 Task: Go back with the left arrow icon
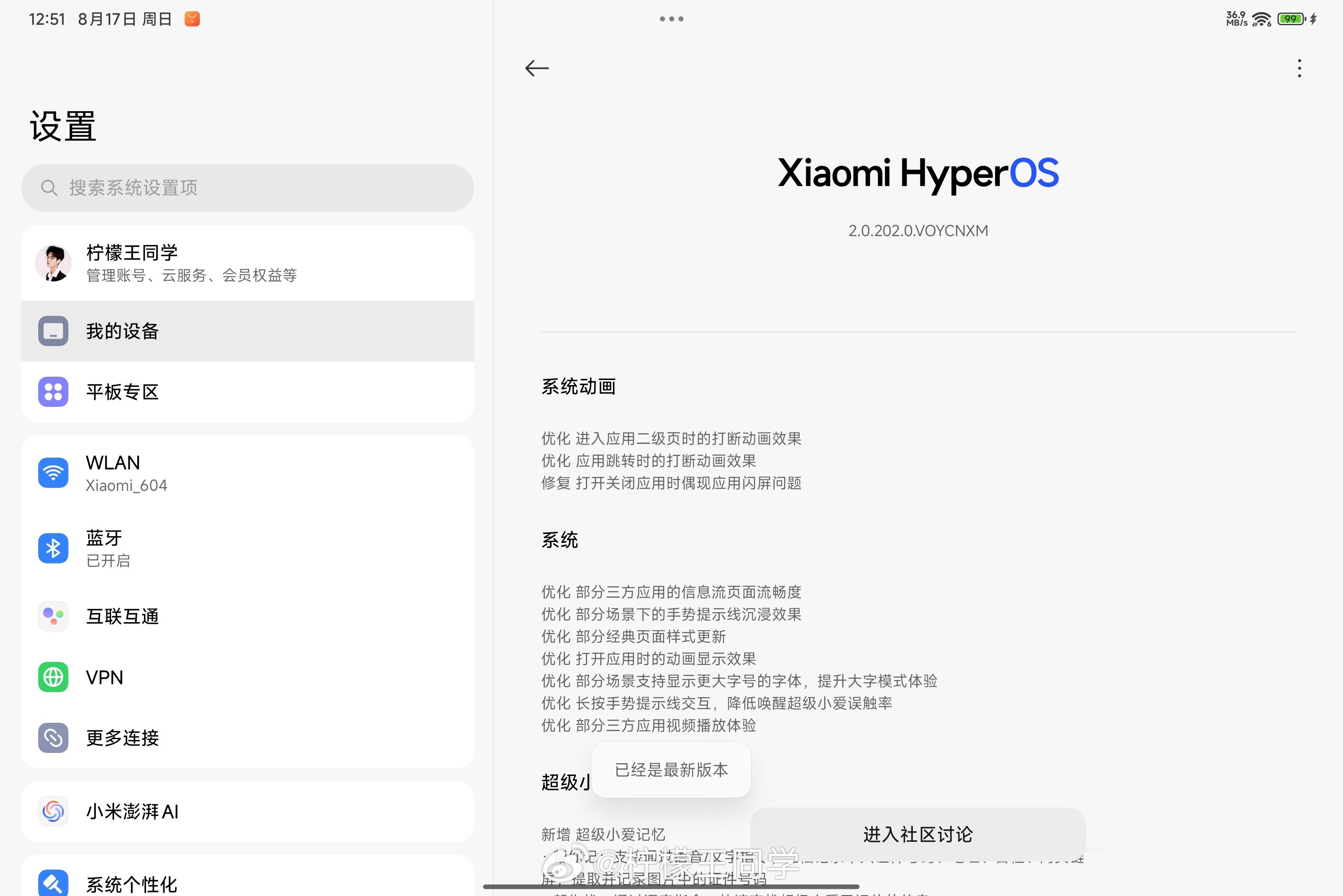[x=536, y=68]
